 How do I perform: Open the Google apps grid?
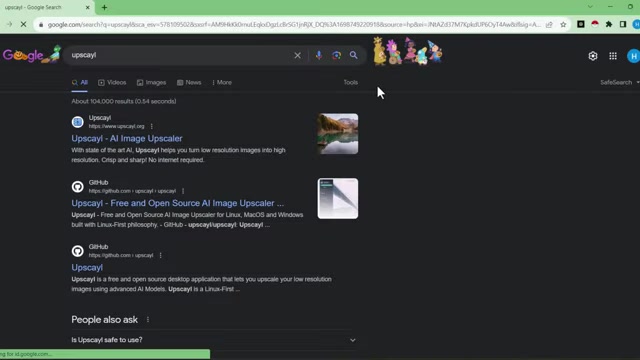click(613, 56)
